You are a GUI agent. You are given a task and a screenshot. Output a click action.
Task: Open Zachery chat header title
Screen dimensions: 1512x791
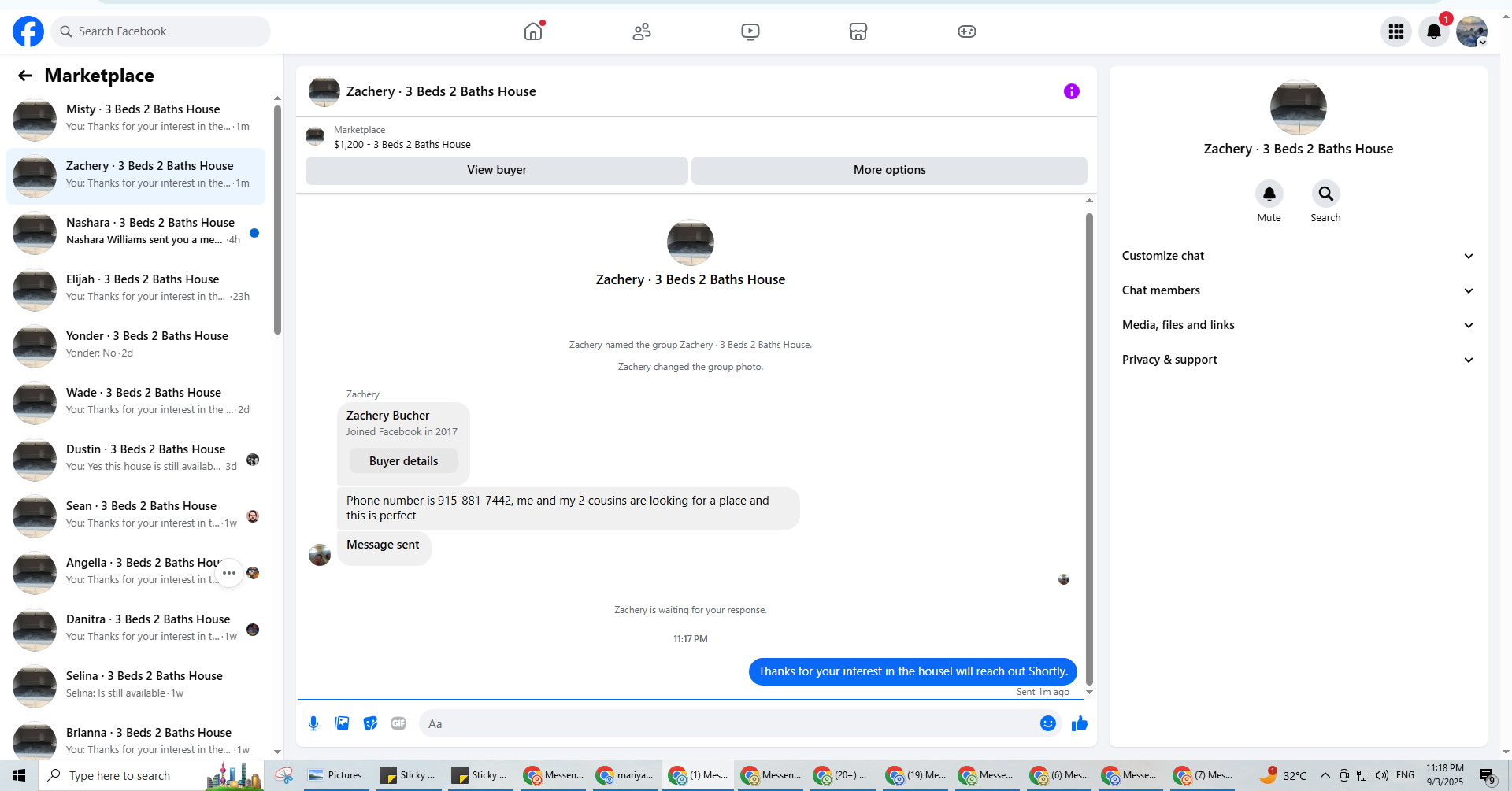point(441,91)
